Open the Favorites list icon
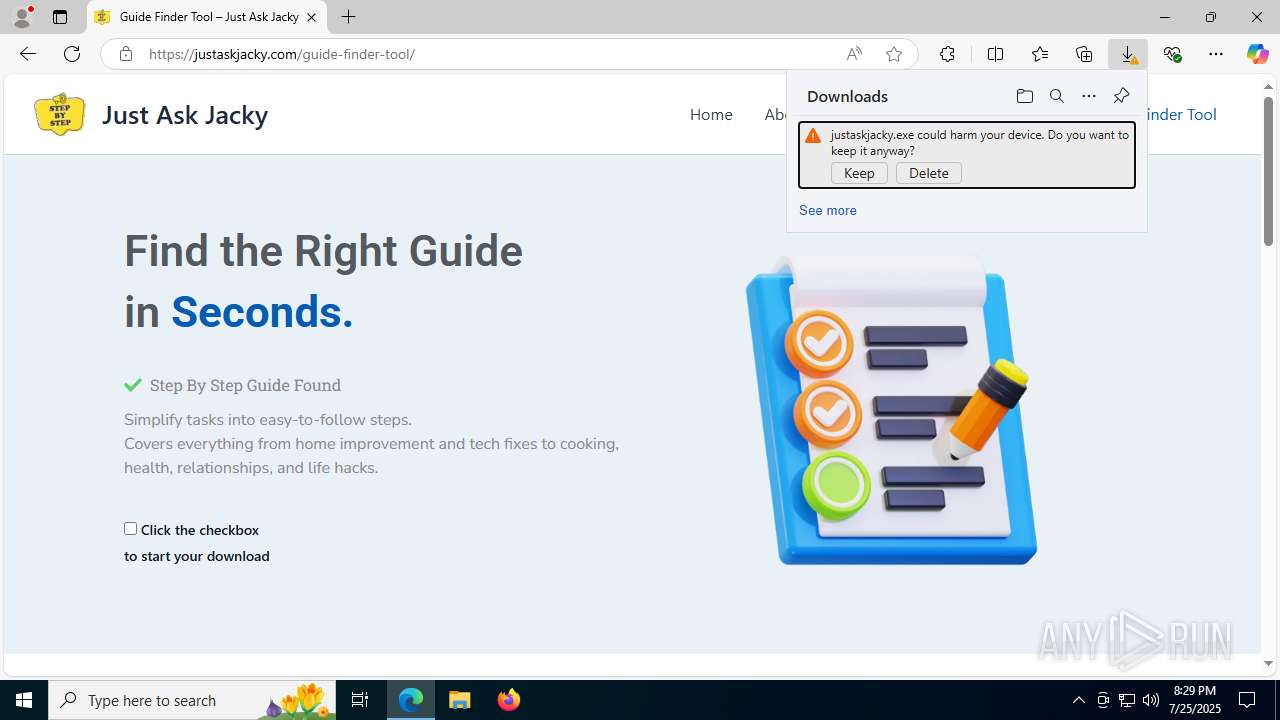Screen dimensions: 1280x720 coord(1039,54)
